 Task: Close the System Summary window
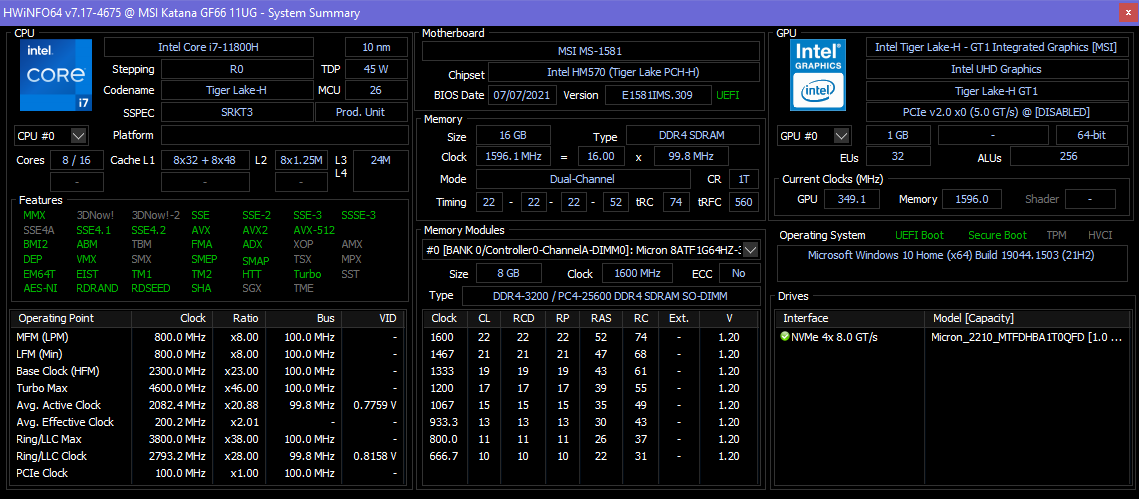point(1127,13)
